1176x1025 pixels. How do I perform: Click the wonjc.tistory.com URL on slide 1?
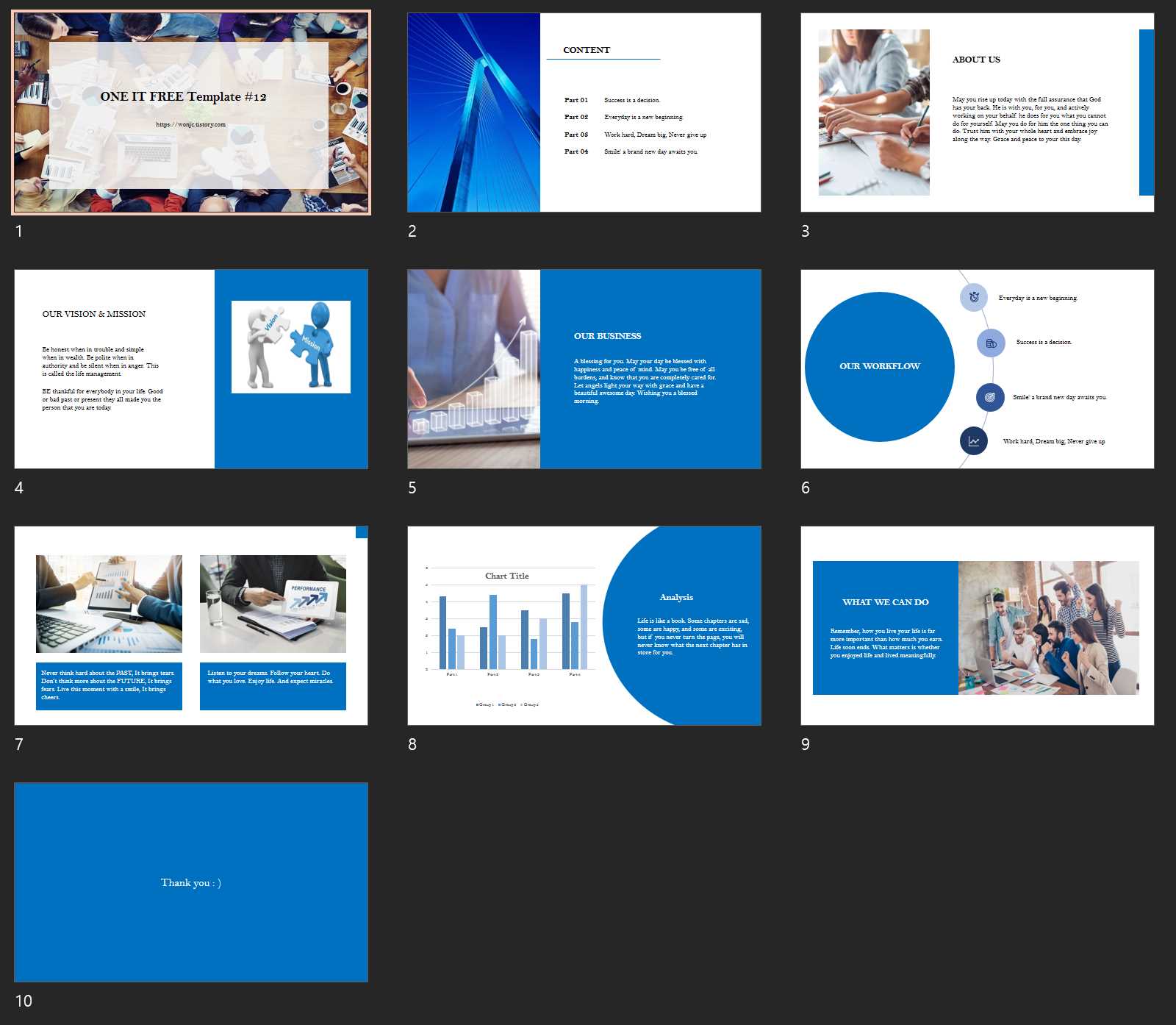pos(191,124)
